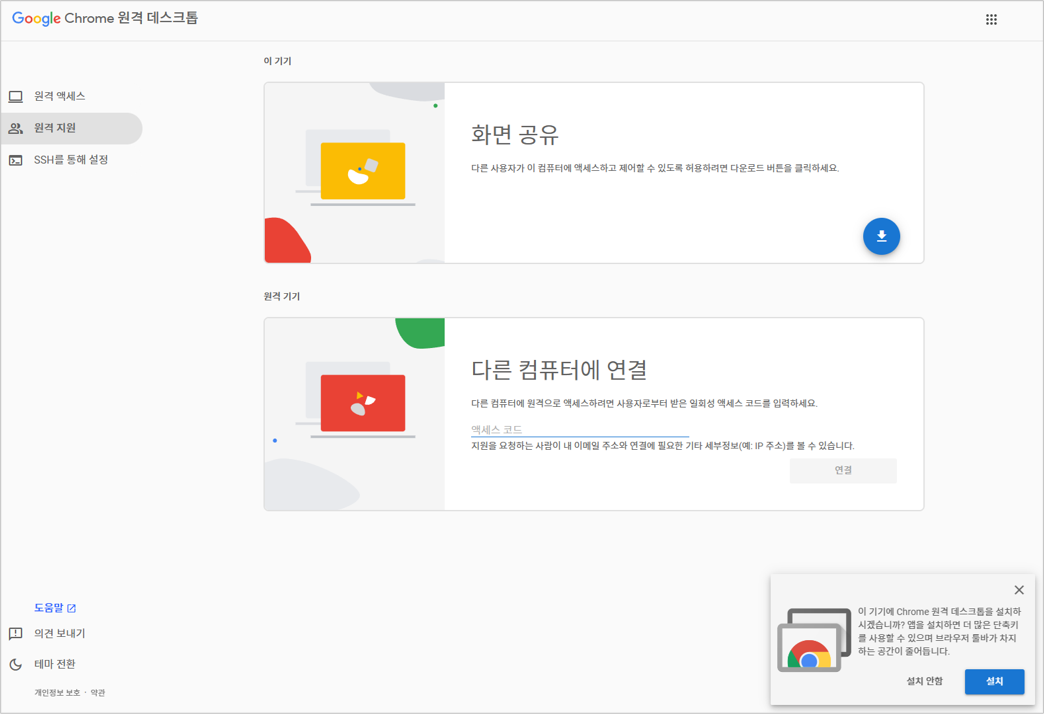This screenshot has height=714, width=1044.
Task: Open the Google apps grid menu
Action: tap(991, 19)
